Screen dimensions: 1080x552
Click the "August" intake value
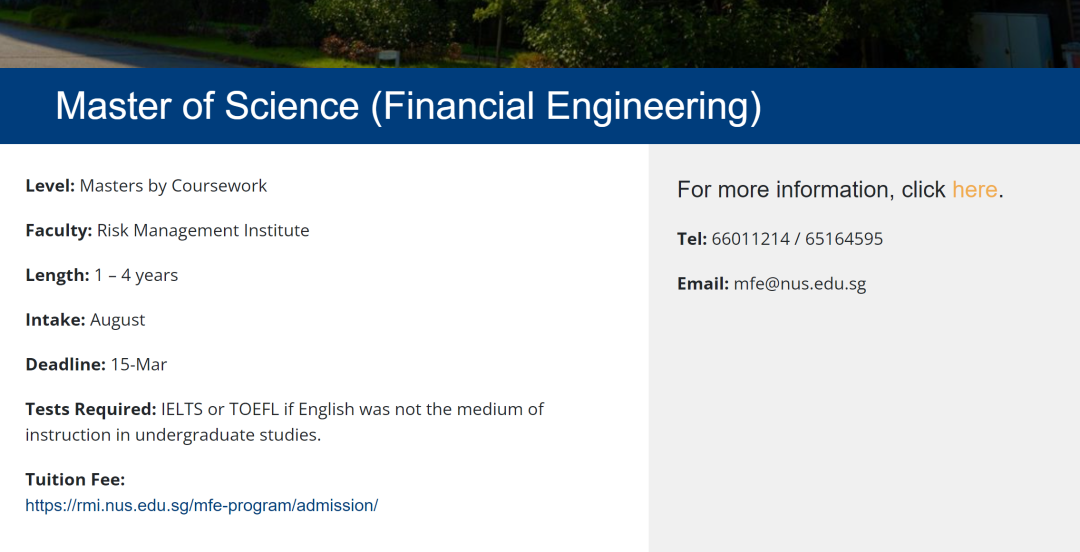pos(117,320)
